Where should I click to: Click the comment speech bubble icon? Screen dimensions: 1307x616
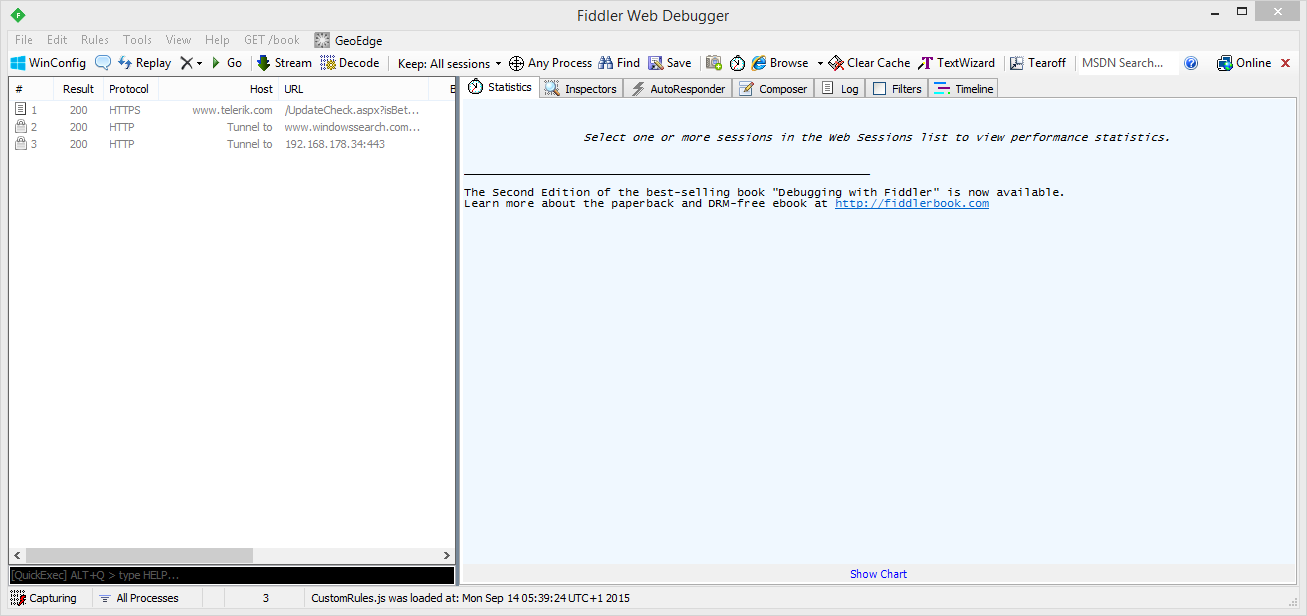click(x=103, y=63)
